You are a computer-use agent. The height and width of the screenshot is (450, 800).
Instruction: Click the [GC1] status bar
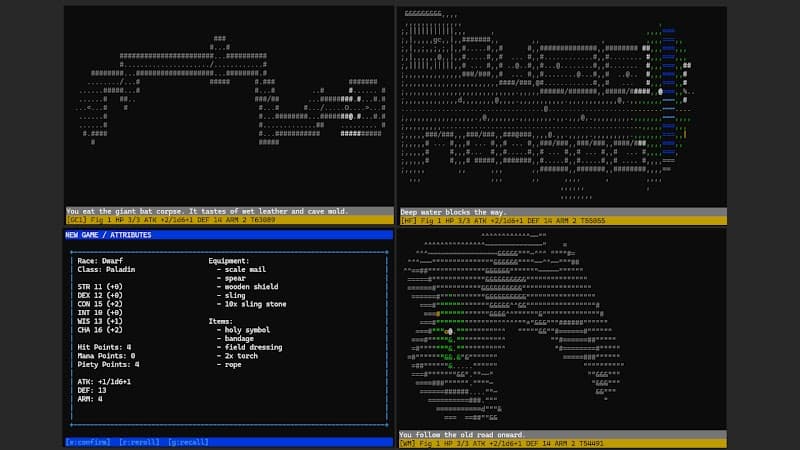click(x=230, y=220)
